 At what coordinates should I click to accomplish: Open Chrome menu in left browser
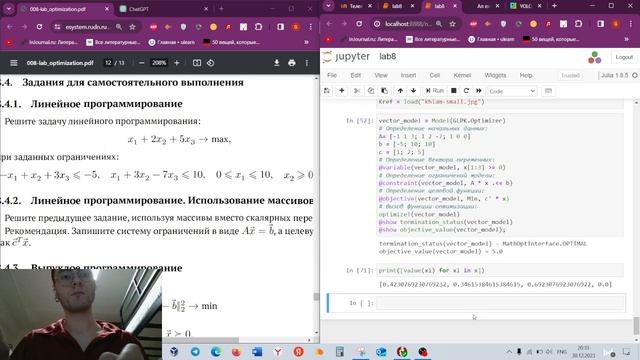(311, 27)
